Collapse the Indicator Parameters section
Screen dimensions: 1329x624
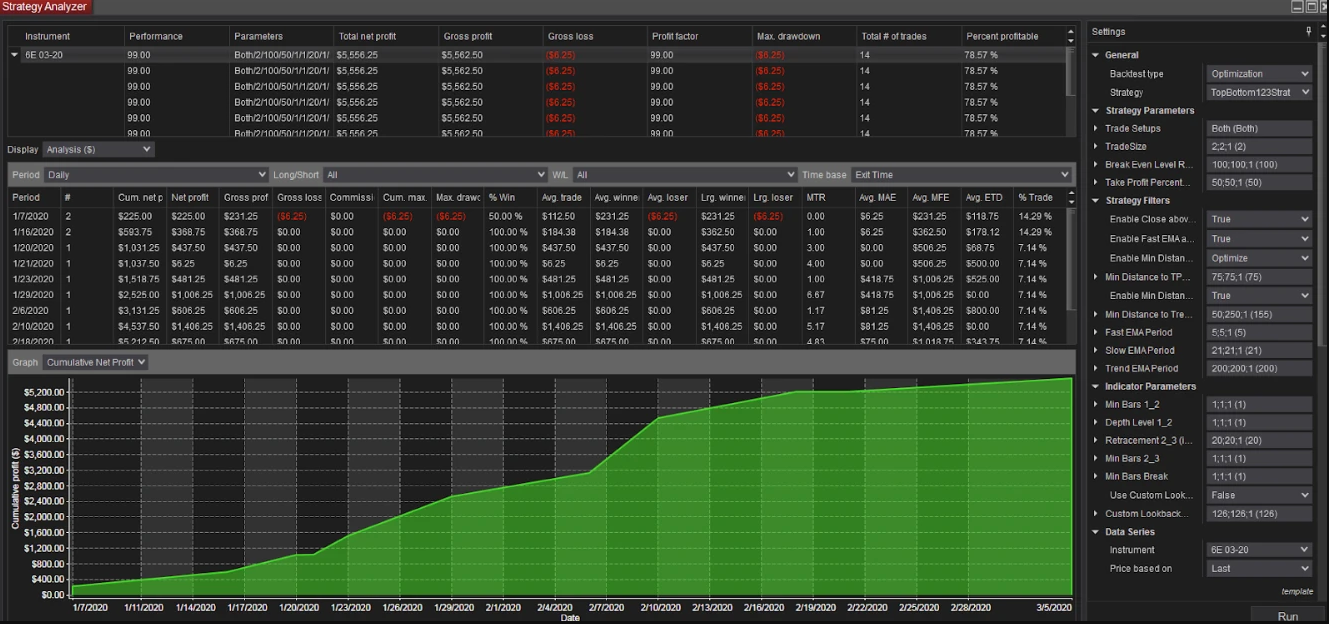(1097, 386)
